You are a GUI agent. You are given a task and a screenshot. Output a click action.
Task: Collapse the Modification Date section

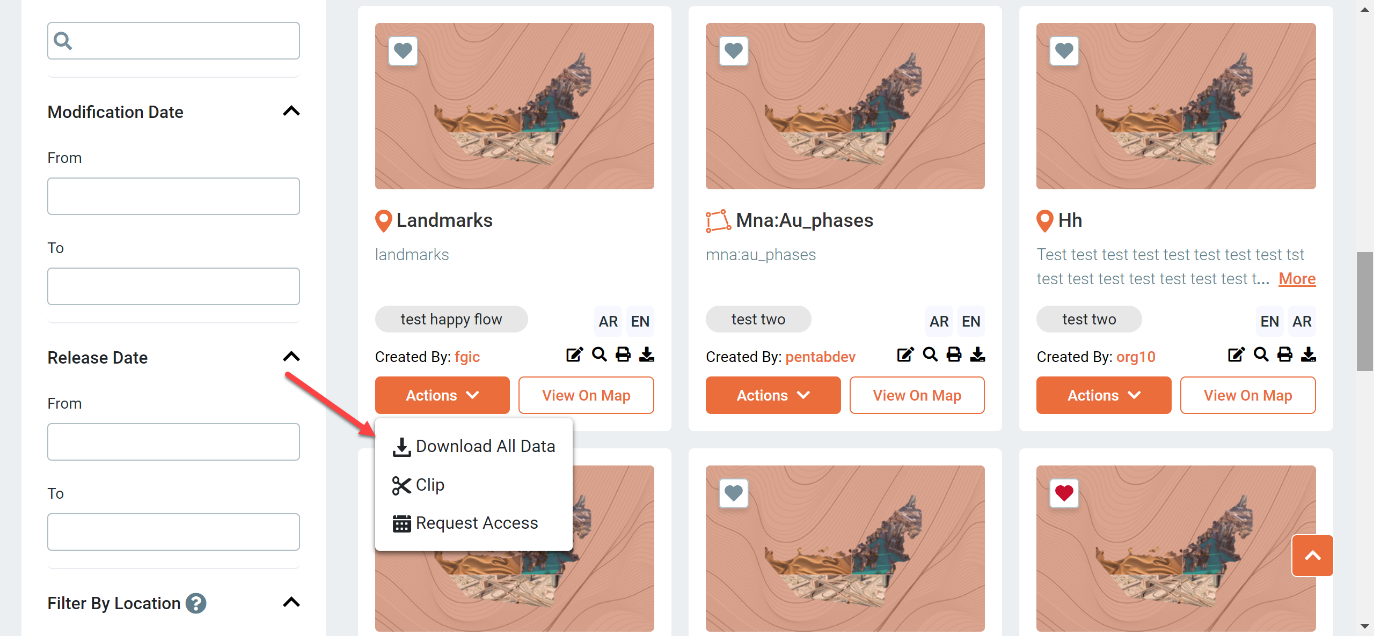tap(291, 111)
